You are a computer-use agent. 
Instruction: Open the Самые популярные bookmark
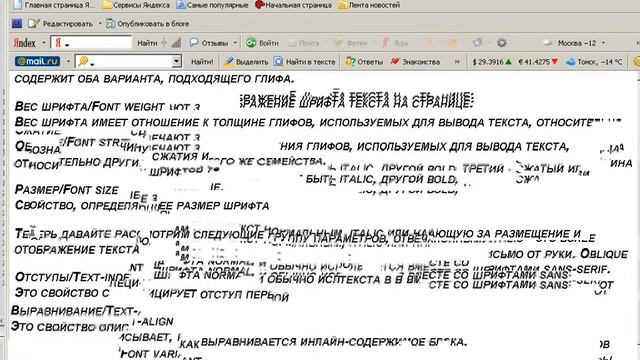212,5
